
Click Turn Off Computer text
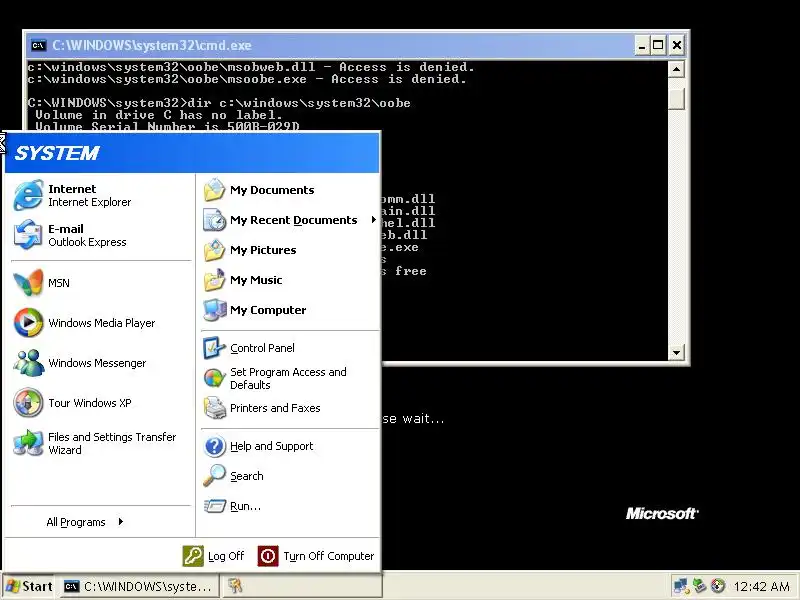[x=329, y=556]
